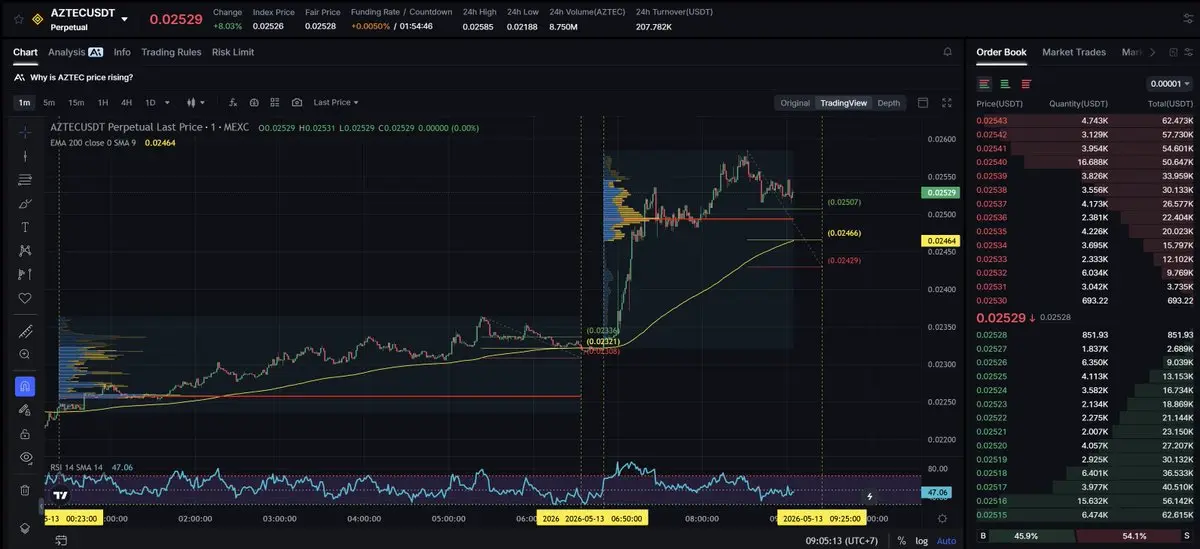The width and height of the screenshot is (1200, 549).
Task: Select TradingView chart mode
Action: (x=843, y=103)
